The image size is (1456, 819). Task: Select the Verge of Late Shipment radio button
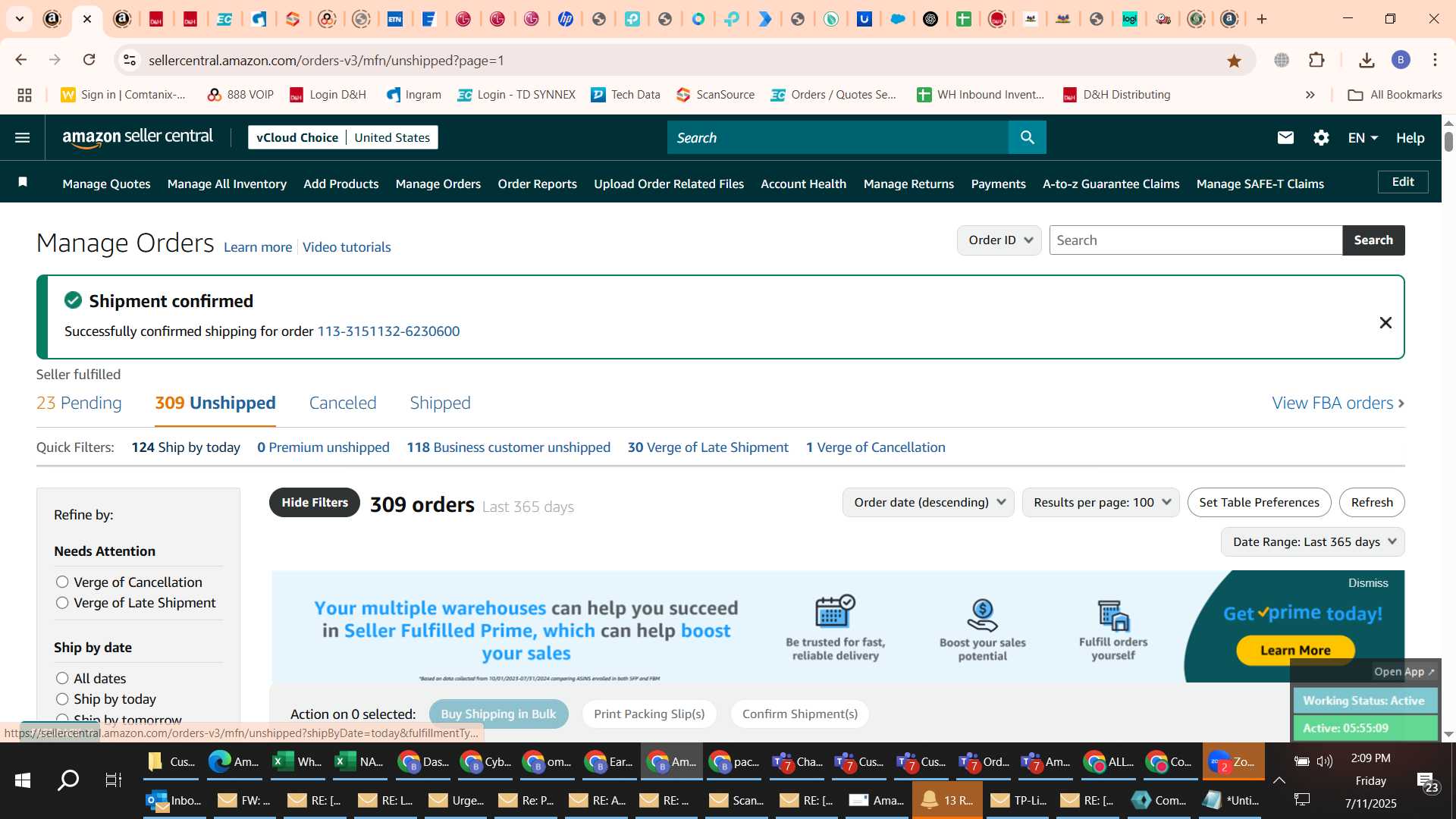[62, 602]
